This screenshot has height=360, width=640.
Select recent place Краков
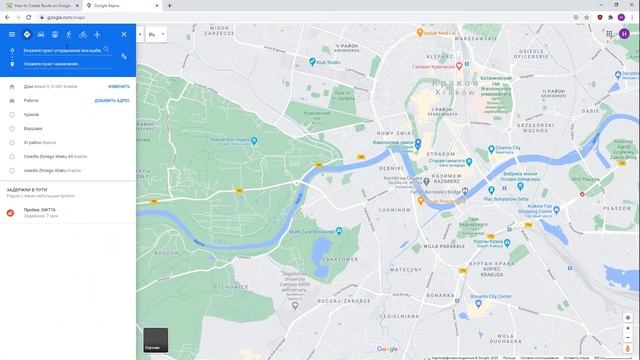(68, 115)
